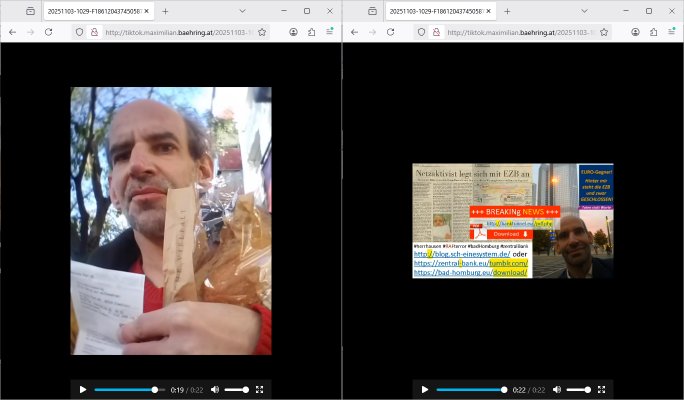
Task: Toggle fullscreen for the left video
Action: point(260,389)
